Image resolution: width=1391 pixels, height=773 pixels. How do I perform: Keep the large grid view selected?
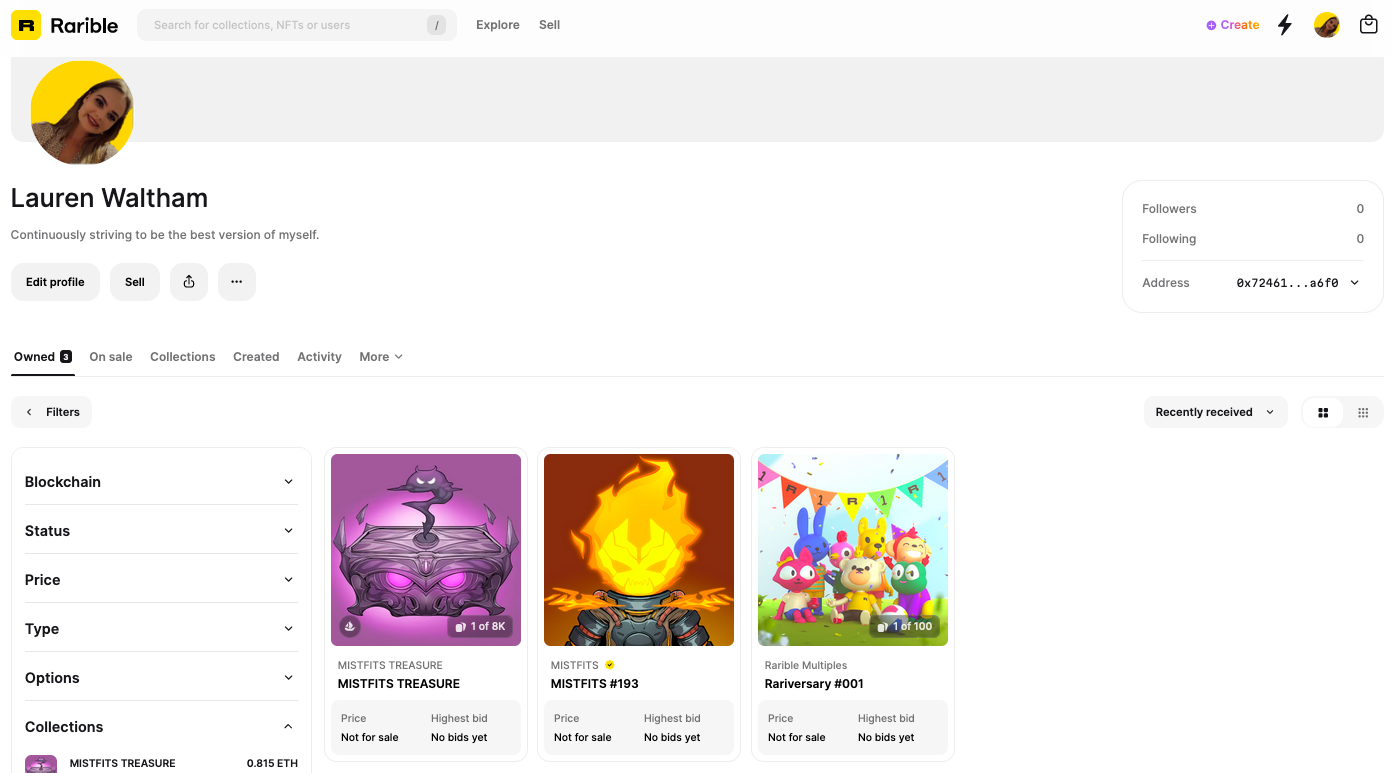pyautogui.click(x=1323, y=411)
